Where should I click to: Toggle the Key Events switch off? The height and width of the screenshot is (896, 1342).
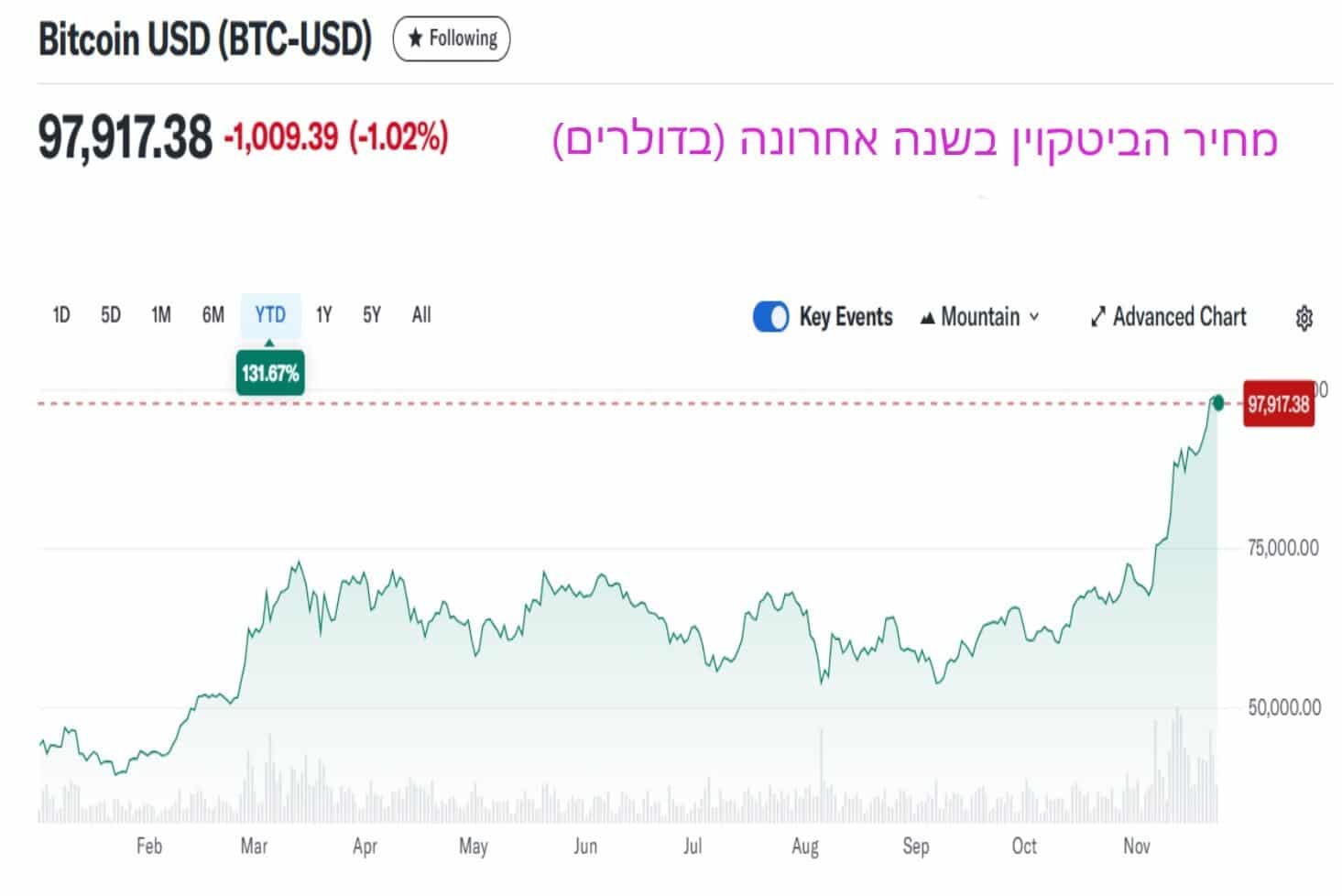click(x=770, y=317)
